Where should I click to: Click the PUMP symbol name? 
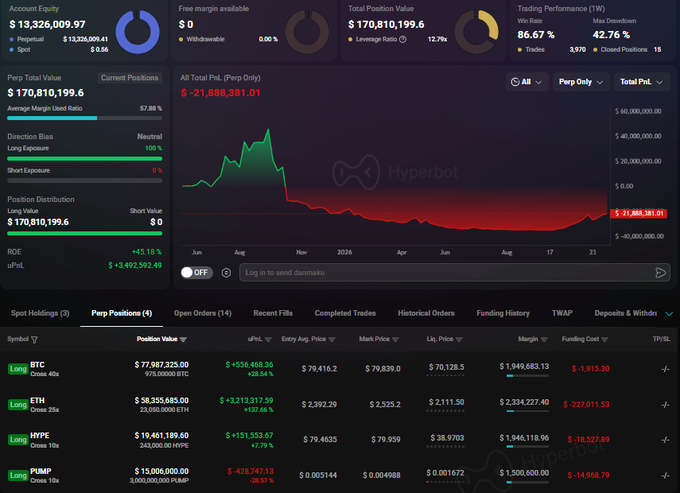(41, 471)
